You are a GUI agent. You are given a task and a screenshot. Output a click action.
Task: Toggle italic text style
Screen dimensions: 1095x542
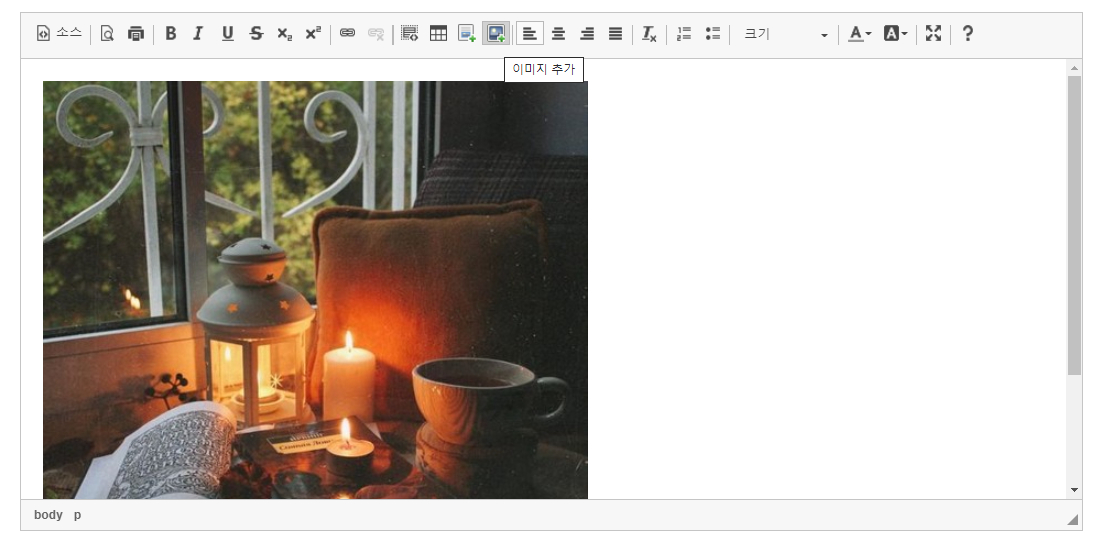(198, 34)
